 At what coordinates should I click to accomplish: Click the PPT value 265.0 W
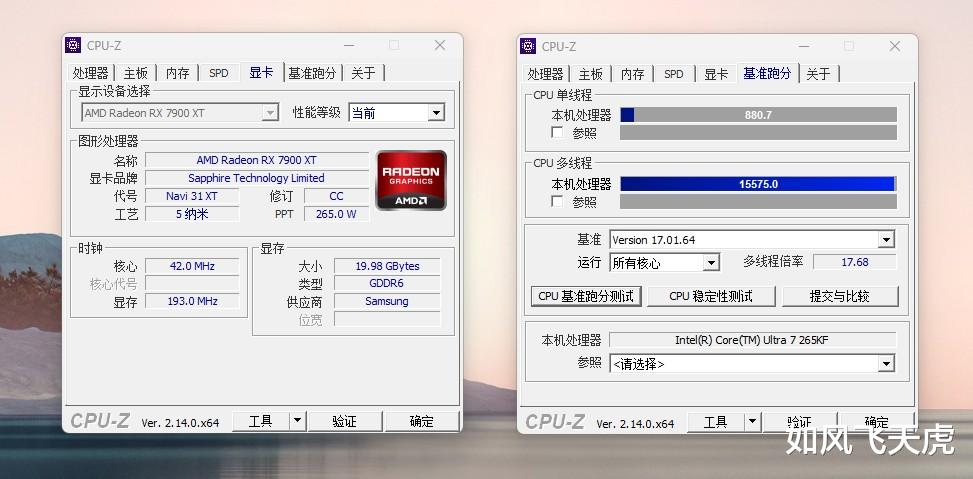(x=336, y=214)
